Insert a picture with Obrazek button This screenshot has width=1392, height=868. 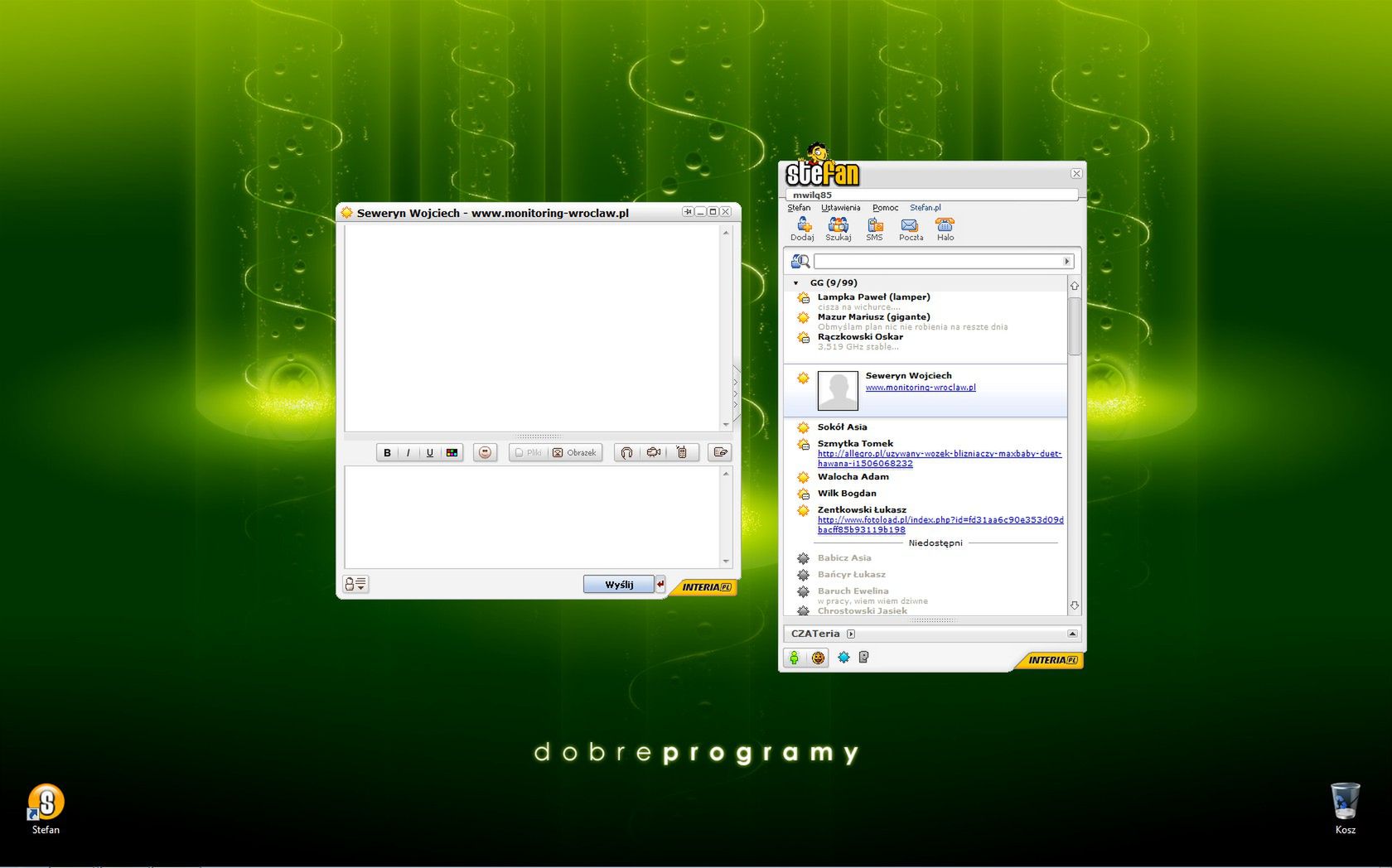coord(575,452)
